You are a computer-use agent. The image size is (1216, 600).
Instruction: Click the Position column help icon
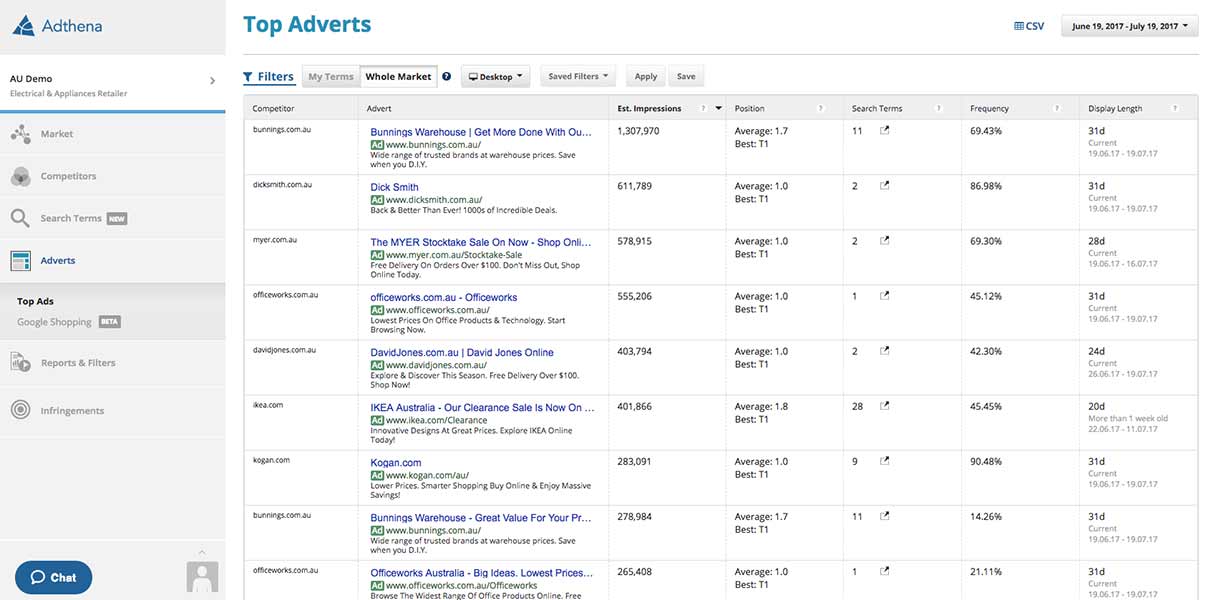click(820, 108)
